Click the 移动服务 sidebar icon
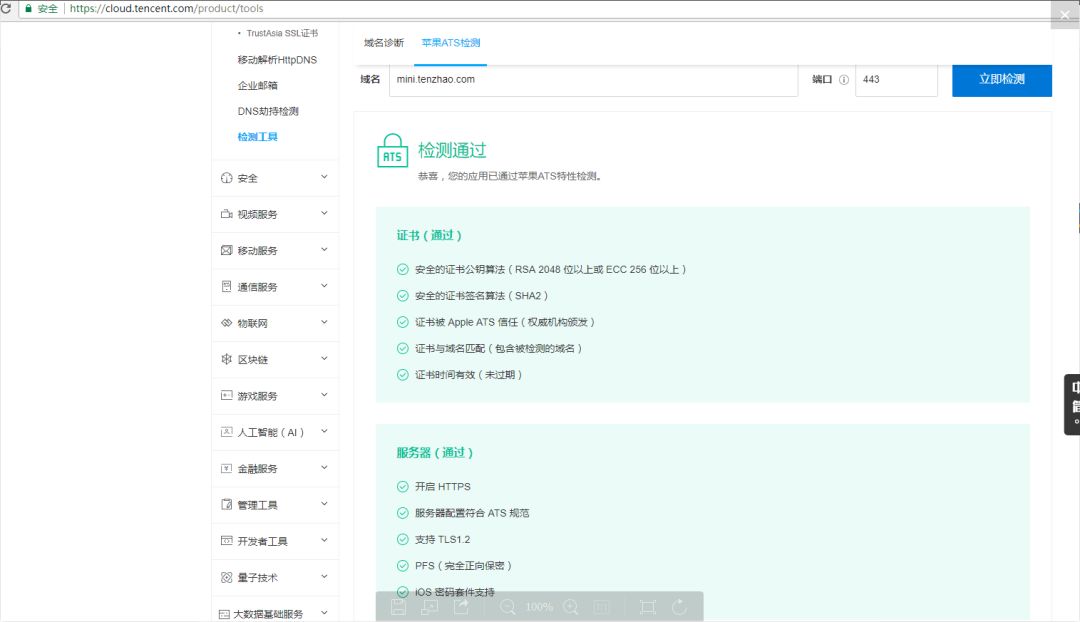The image size is (1080, 622). pos(226,250)
